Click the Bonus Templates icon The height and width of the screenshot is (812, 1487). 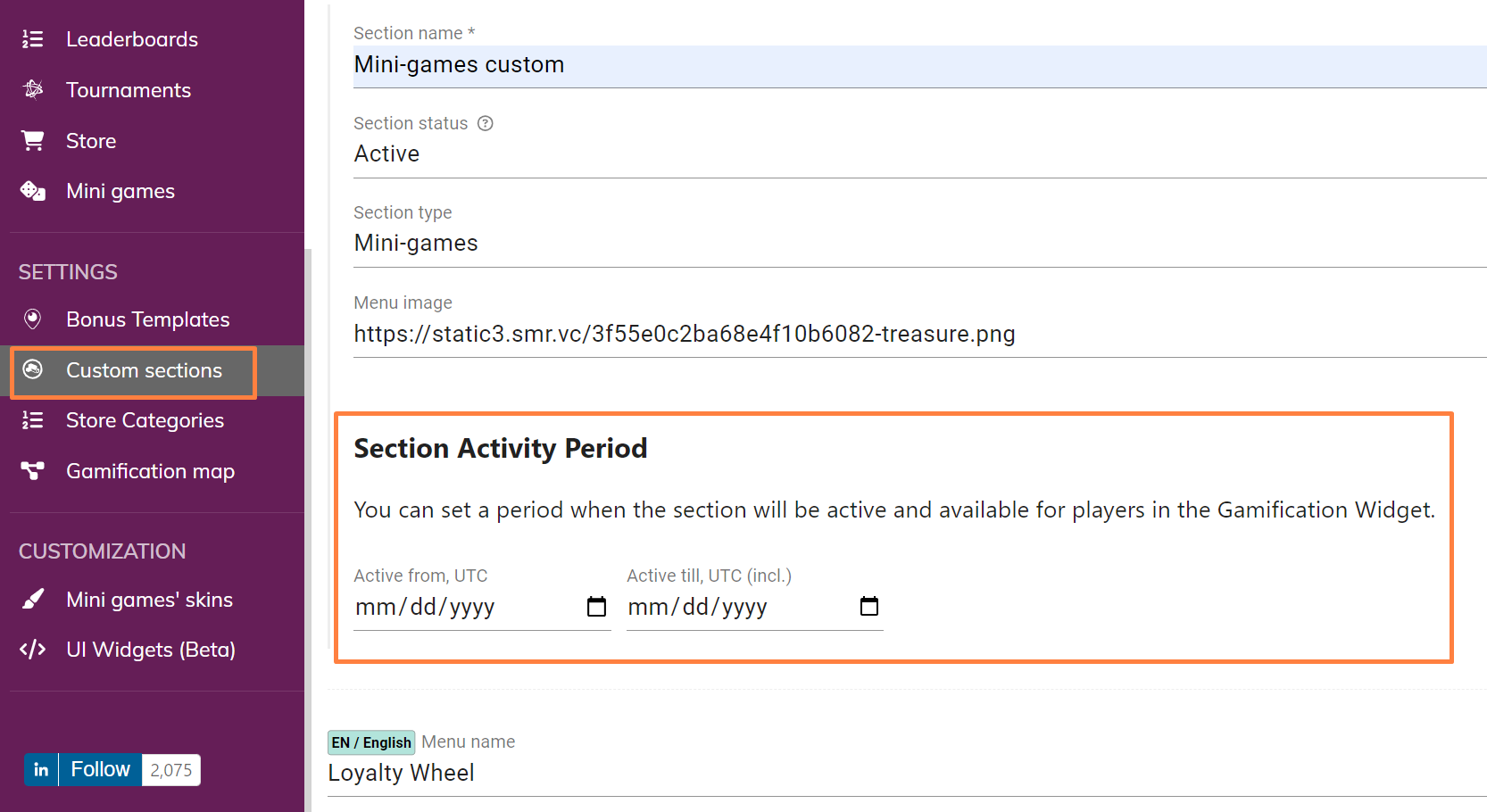pos(33,319)
